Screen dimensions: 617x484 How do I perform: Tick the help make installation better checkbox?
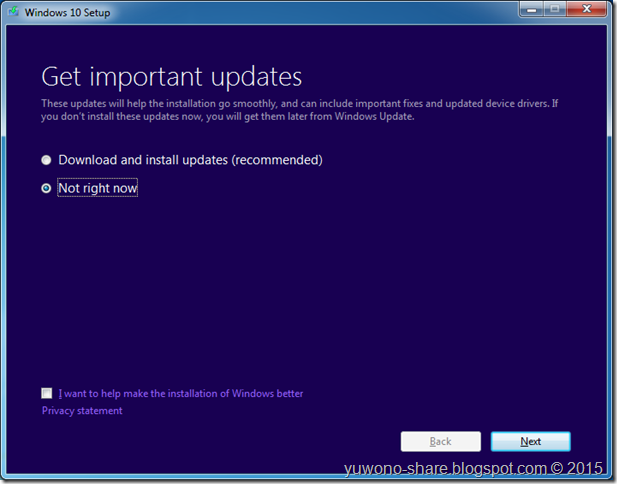point(46,393)
